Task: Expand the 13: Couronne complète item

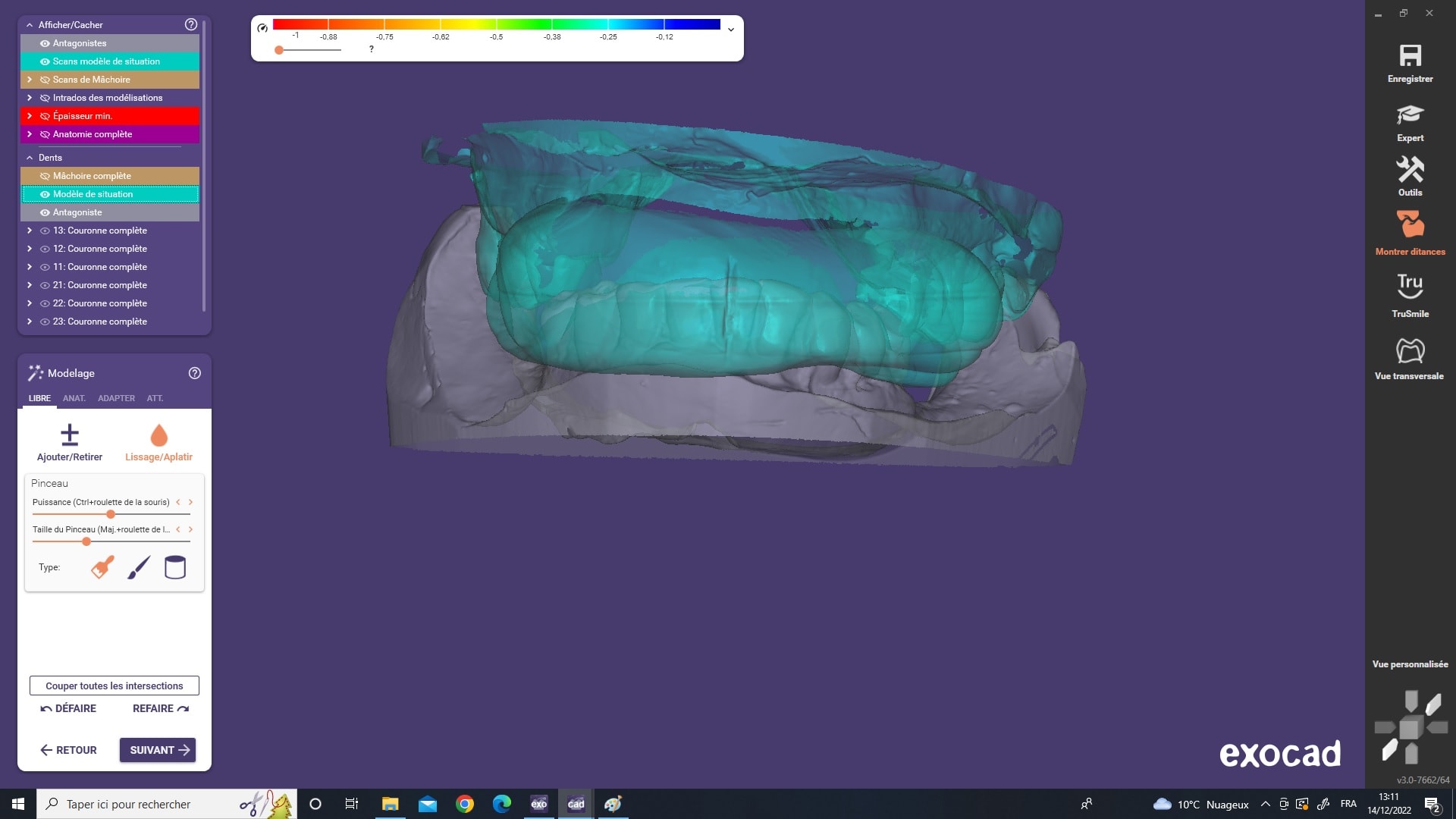Action: click(x=30, y=231)
